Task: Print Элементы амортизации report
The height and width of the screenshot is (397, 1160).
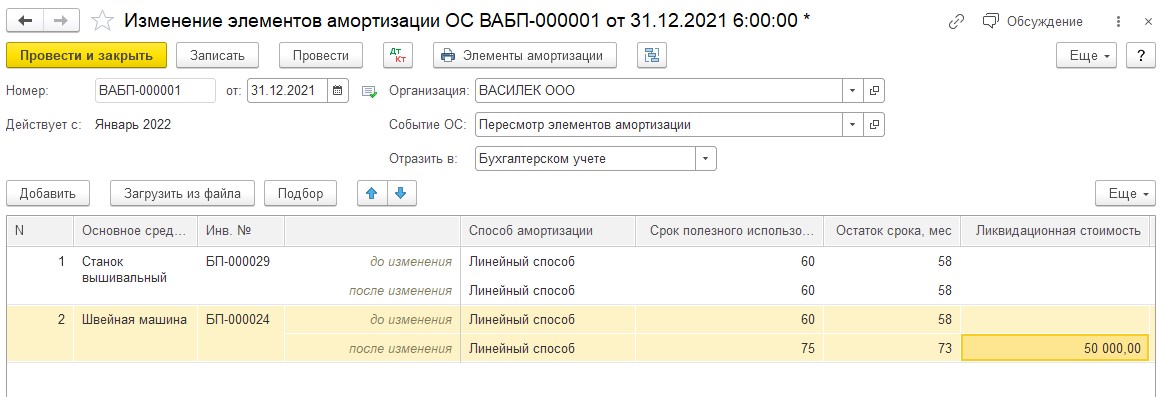Action: coord(525,55)
